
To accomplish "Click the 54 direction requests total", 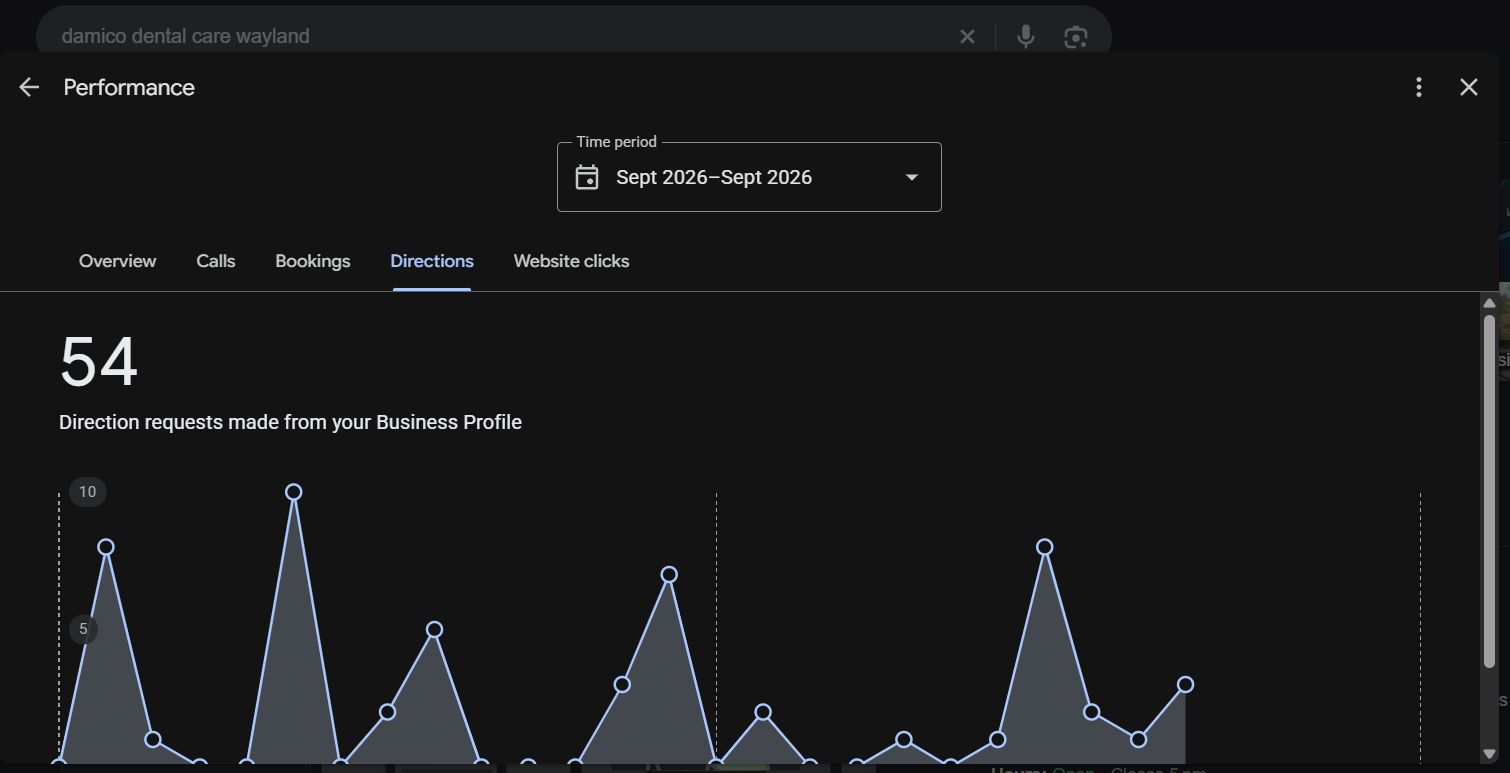I will point(98,362).
